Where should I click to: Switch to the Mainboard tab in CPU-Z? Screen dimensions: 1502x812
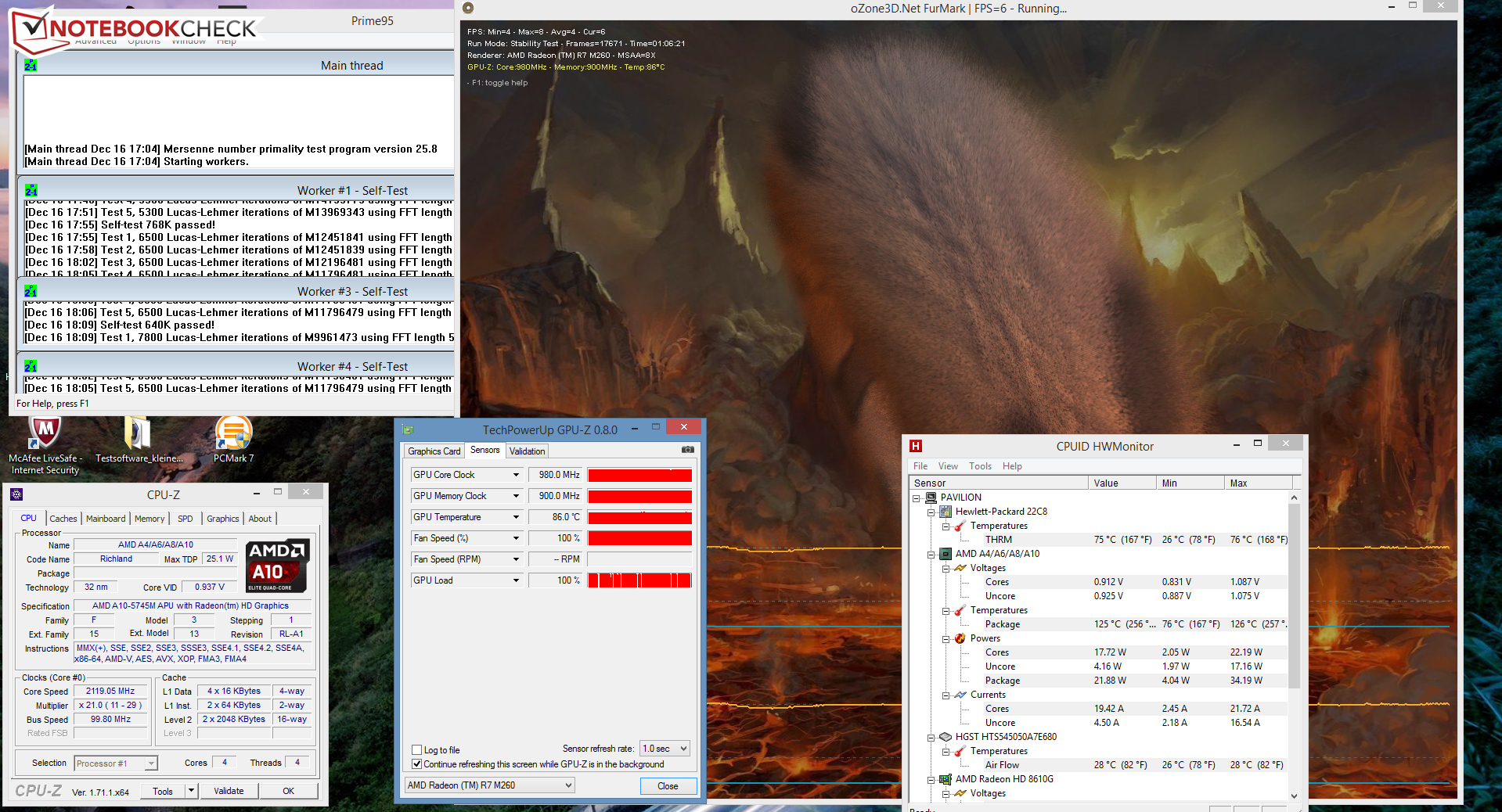click(106, 519)
